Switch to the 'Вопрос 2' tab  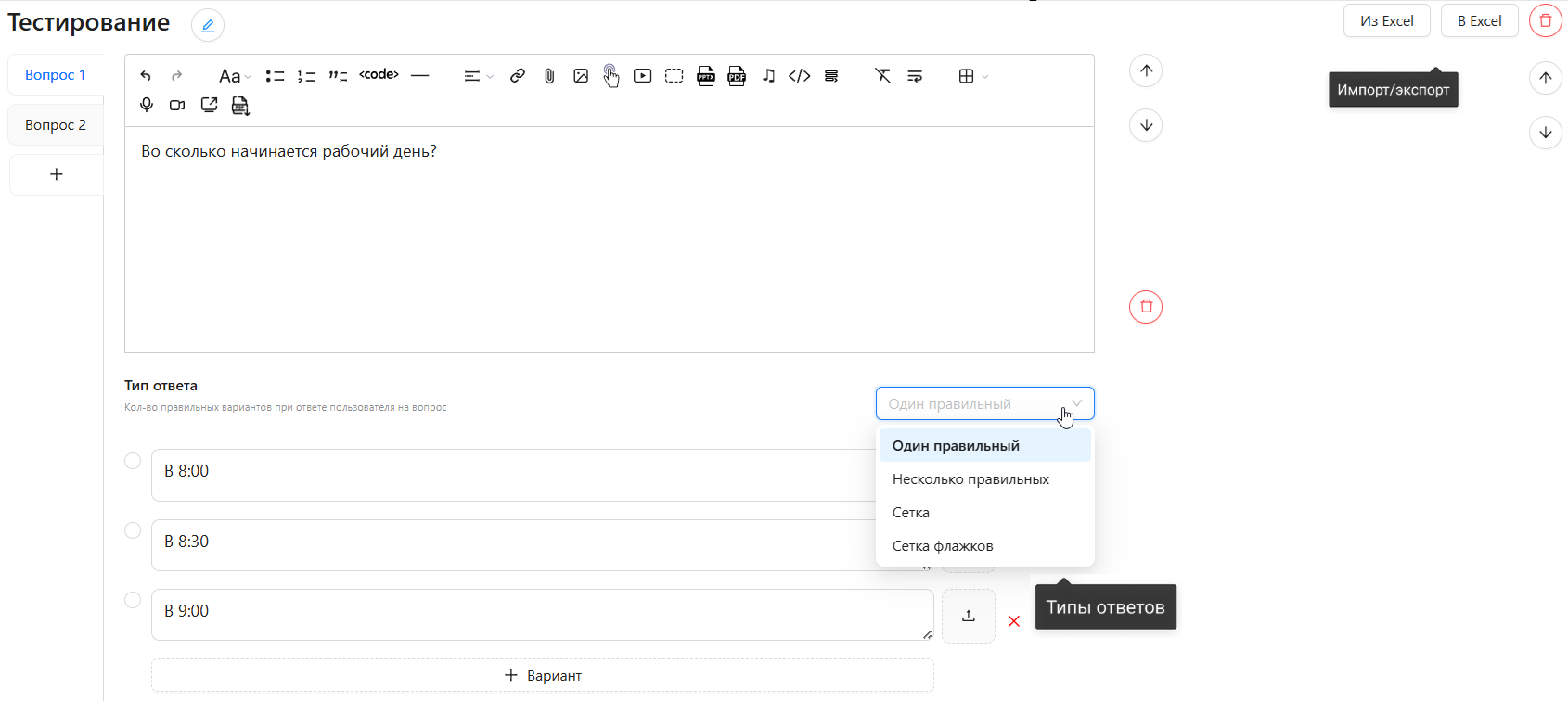(x=56, y=125)
